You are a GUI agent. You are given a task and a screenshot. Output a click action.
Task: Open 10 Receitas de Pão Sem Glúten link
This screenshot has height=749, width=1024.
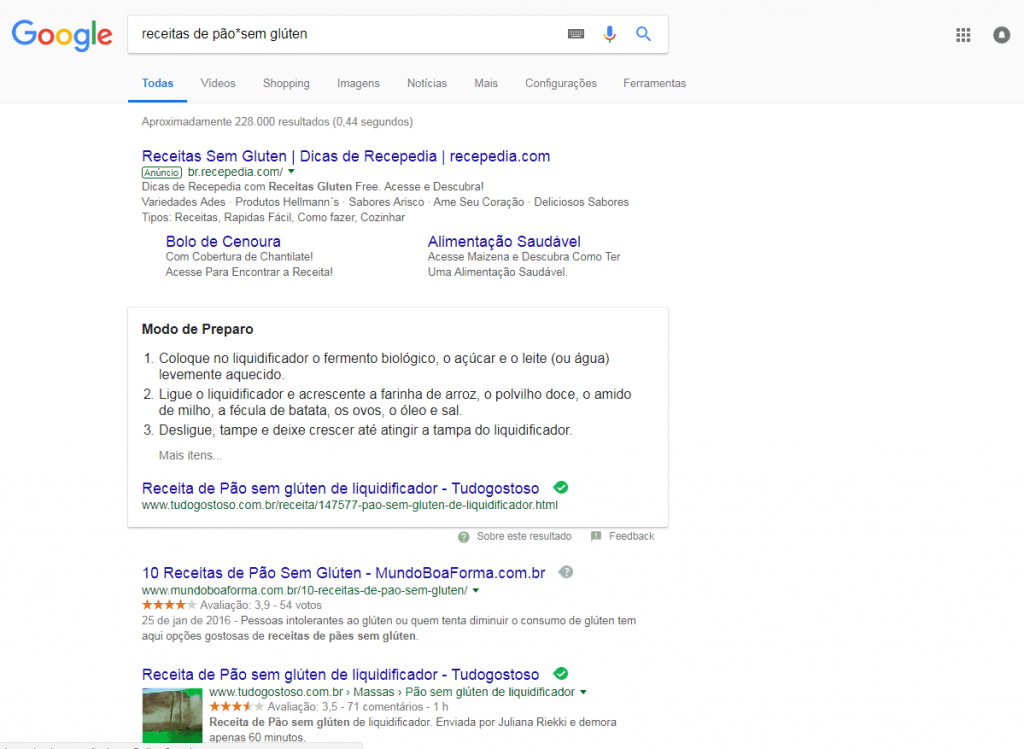344,573
